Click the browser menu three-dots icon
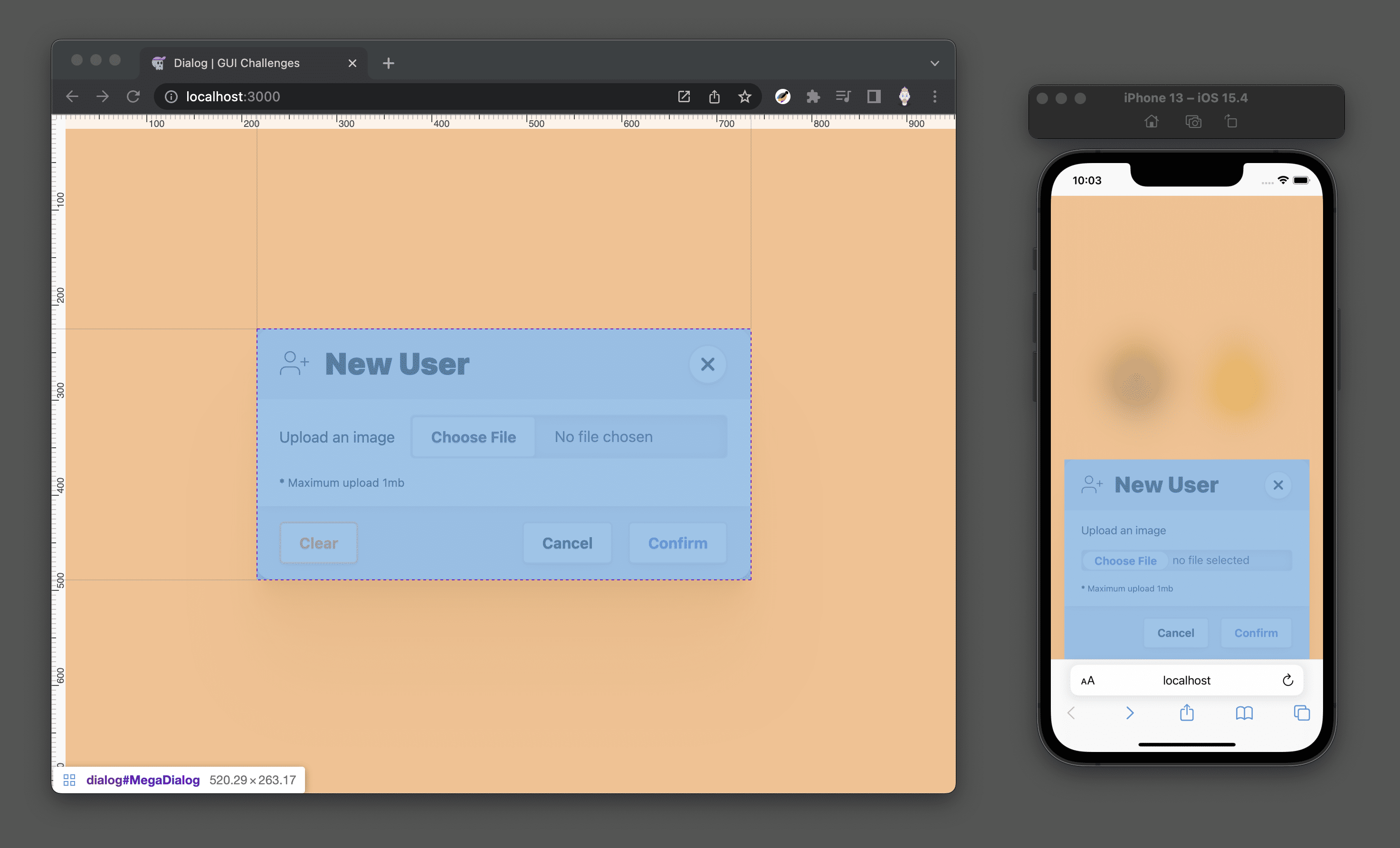Image resolution: width=1400 pixels, height=848 pixels. 934,97
